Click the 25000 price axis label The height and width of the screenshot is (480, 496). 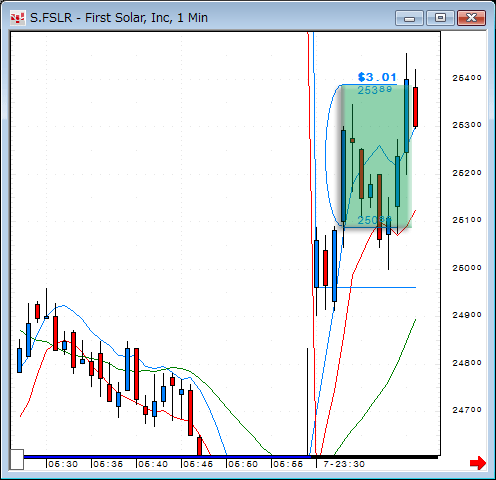pyautogui.click(x=467, y=268)
